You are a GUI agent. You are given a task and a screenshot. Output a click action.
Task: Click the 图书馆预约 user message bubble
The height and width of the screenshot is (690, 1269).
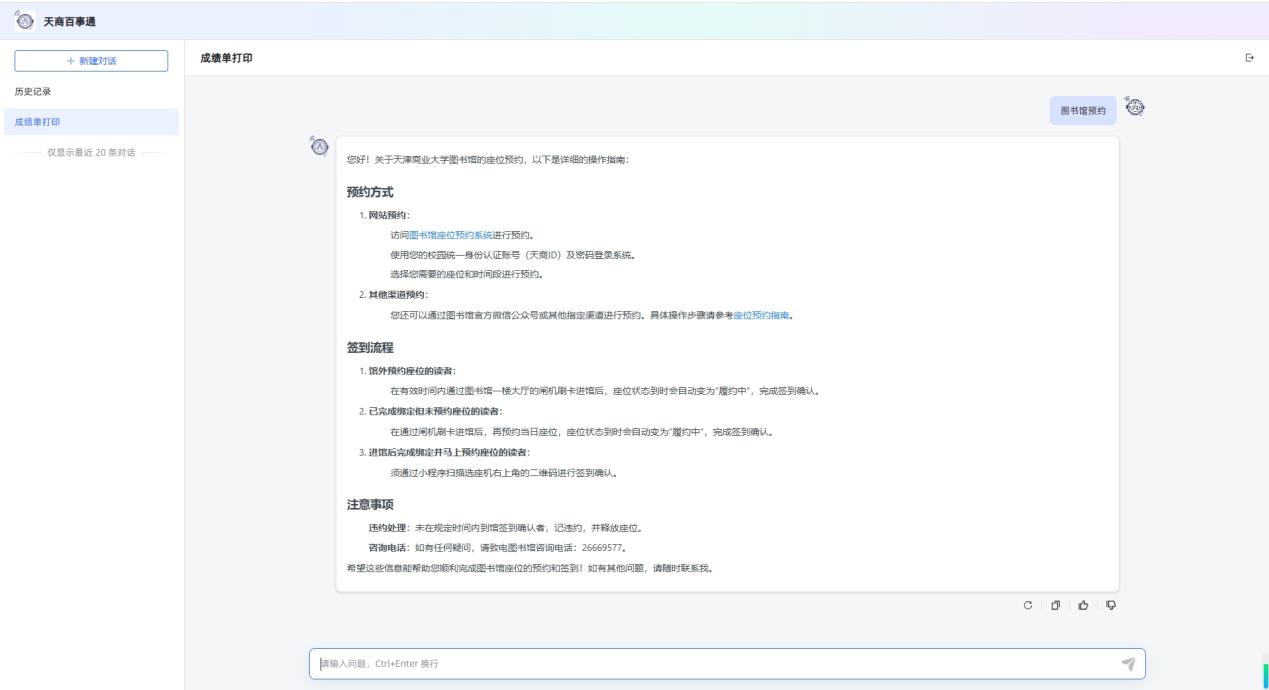pos(1083,111)
